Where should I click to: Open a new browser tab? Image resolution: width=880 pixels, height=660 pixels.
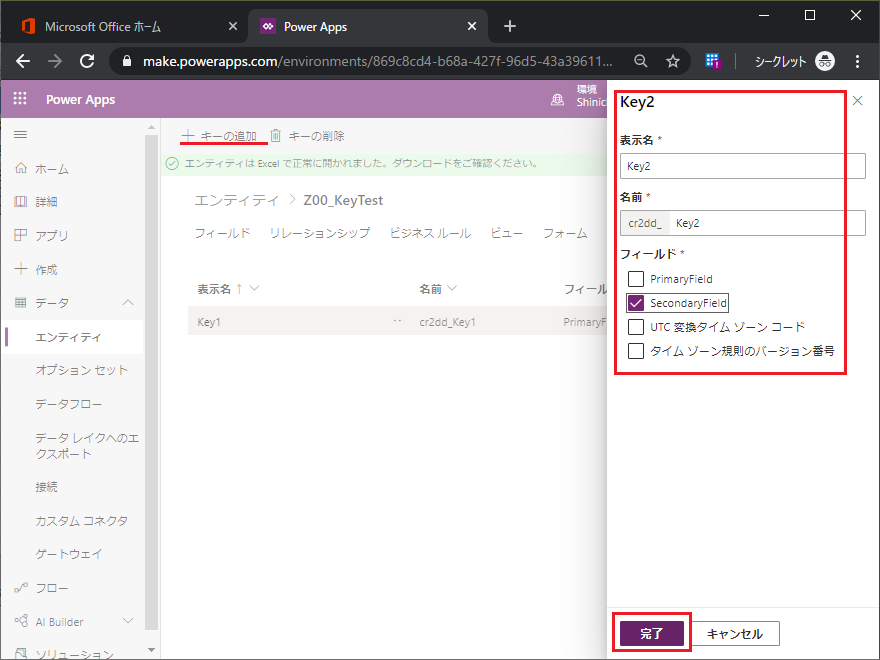point(510,26)
